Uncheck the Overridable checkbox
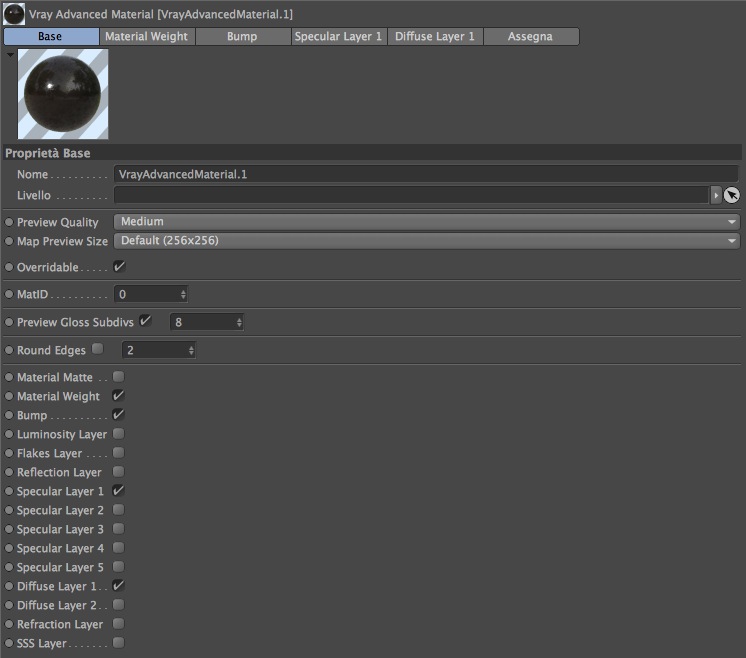Screen dimensions: 746x658 point(119,266)
